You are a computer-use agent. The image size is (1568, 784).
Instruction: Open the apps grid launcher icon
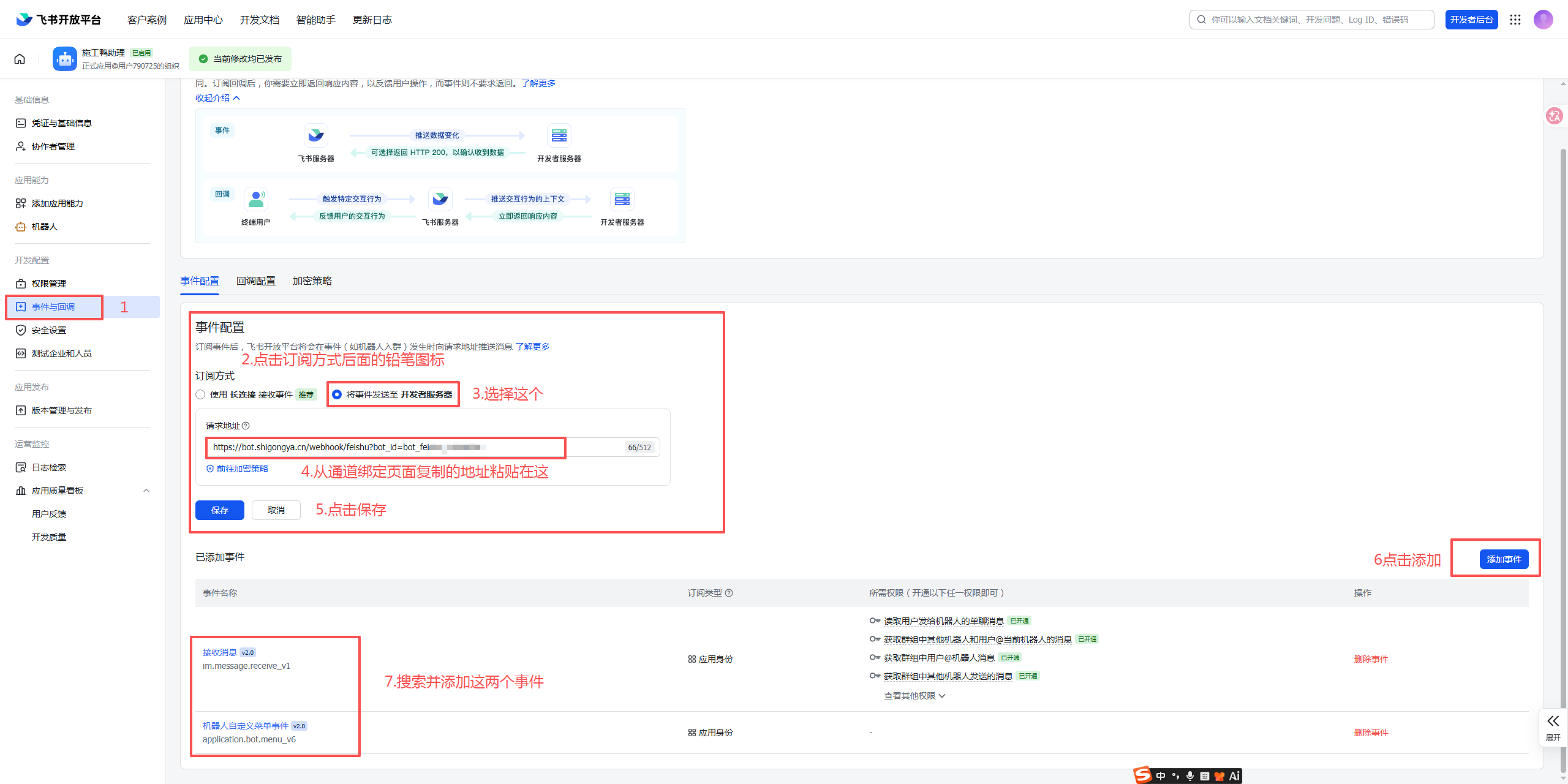click(x=1515, y=20)
